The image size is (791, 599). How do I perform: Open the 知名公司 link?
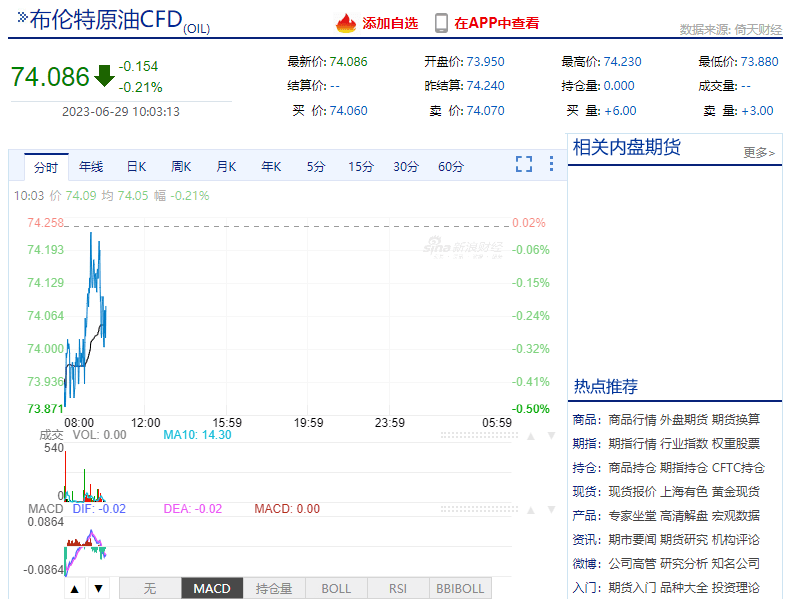coord(736,564)
